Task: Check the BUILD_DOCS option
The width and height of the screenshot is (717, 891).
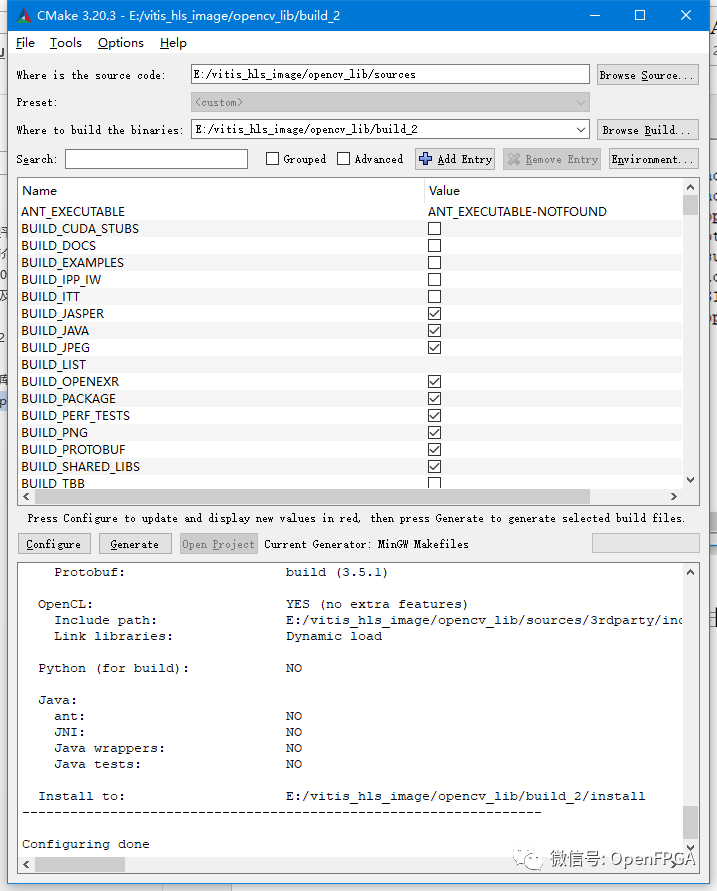Action: [x=435, y=245]
